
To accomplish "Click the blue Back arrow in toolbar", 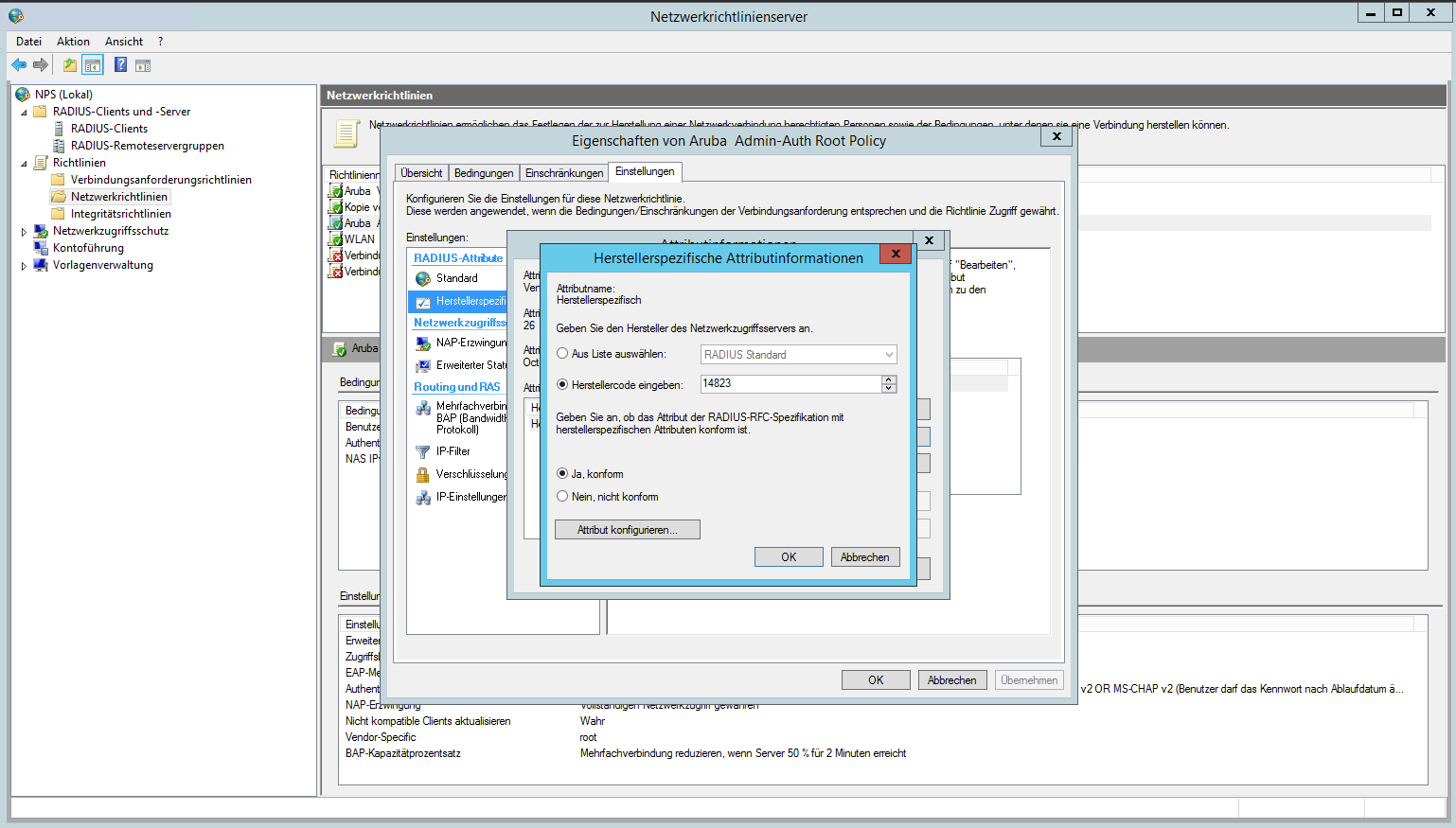I will pos(19,65).
